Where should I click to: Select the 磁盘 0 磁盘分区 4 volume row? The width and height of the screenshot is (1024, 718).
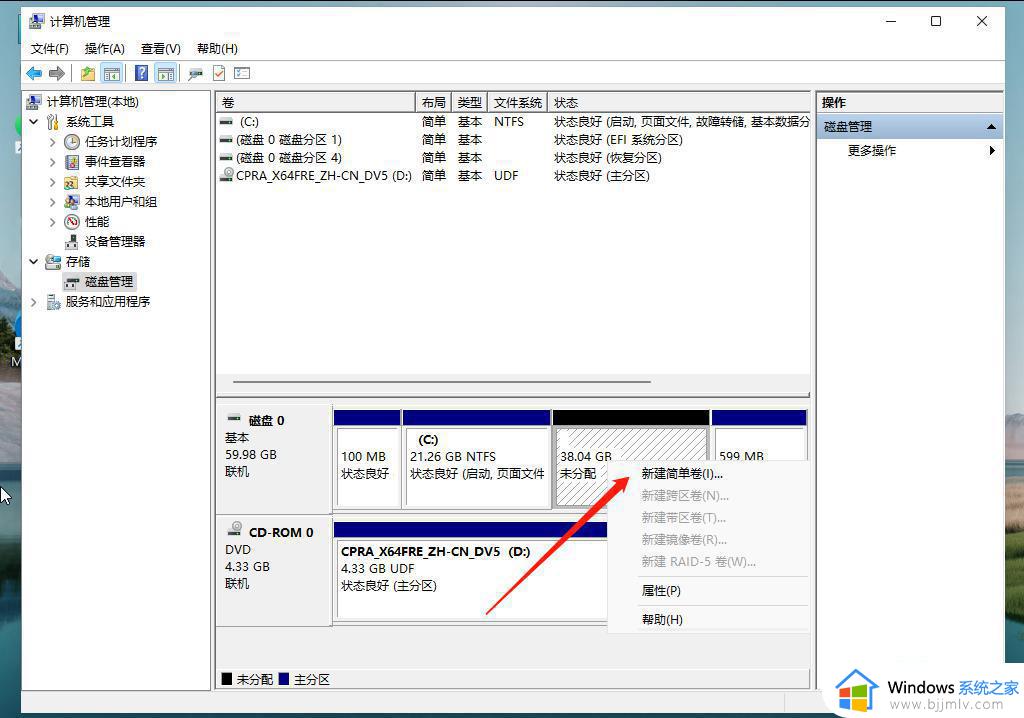coord(513,157)
